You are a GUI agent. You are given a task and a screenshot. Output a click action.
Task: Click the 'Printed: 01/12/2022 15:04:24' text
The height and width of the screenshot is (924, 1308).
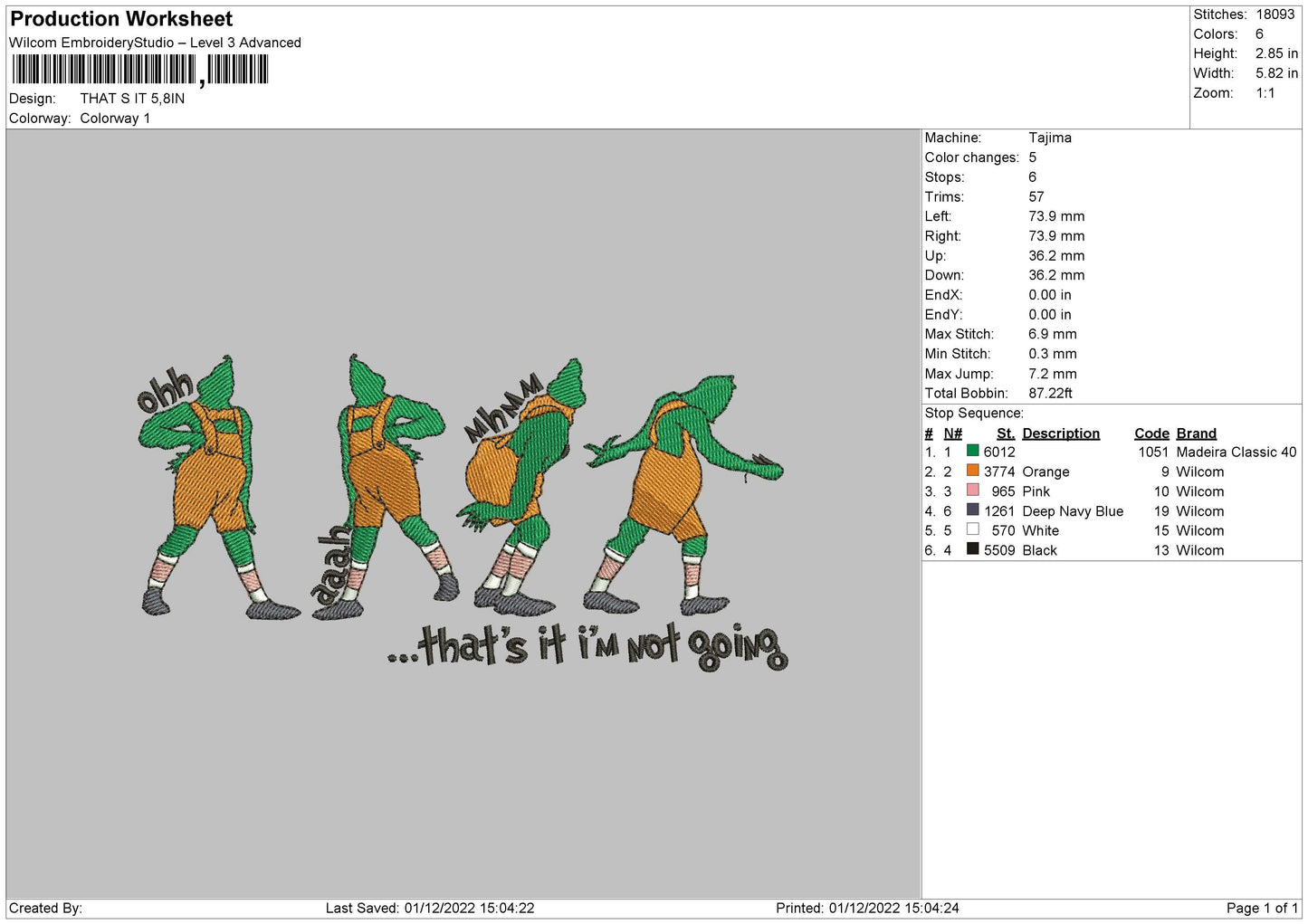coord(867,908)
